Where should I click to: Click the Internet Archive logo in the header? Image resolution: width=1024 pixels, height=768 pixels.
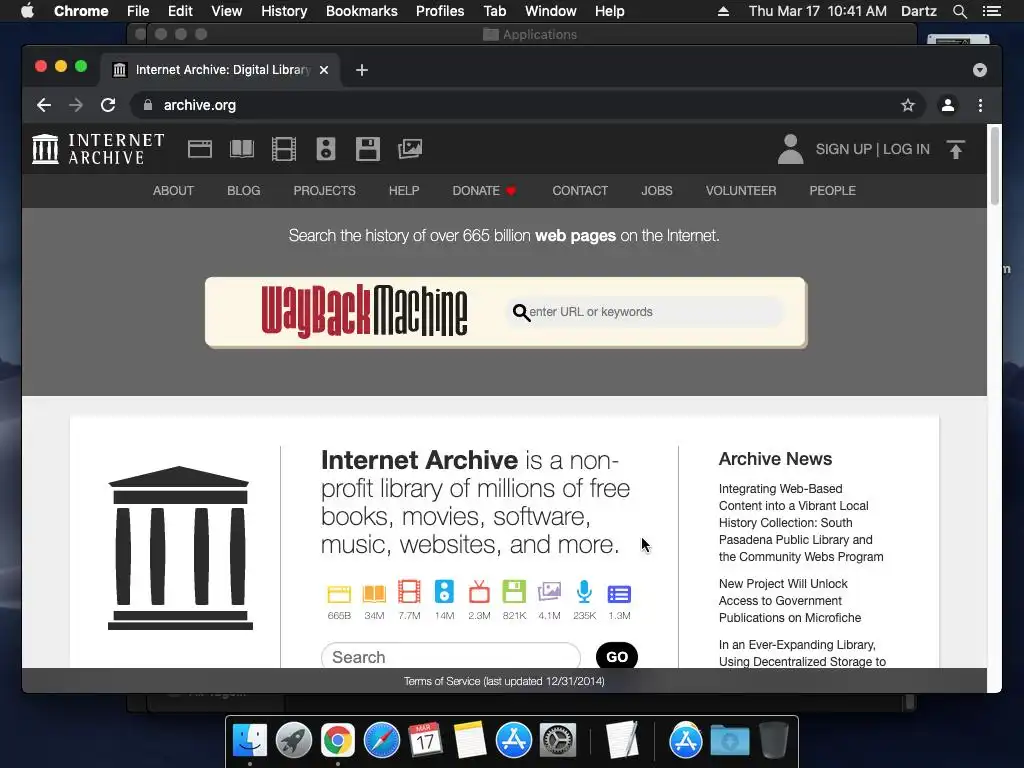(98, 149)
